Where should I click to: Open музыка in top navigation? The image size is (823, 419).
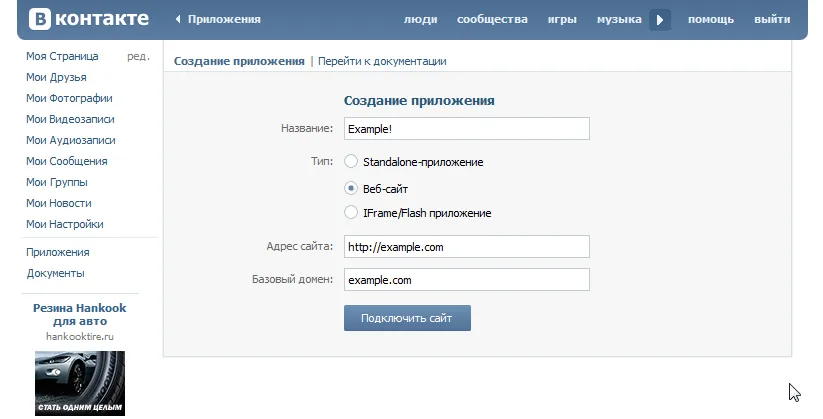[x=619, y=19]
